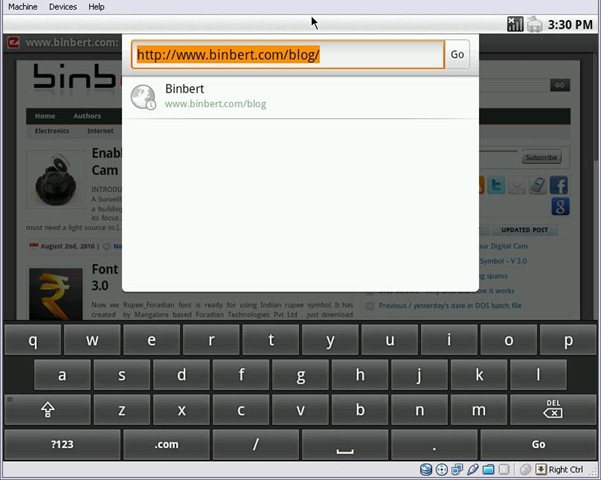Click VirtualBox USB device status icon
This screenshot has width=601, height=480.
click(473, 470)
